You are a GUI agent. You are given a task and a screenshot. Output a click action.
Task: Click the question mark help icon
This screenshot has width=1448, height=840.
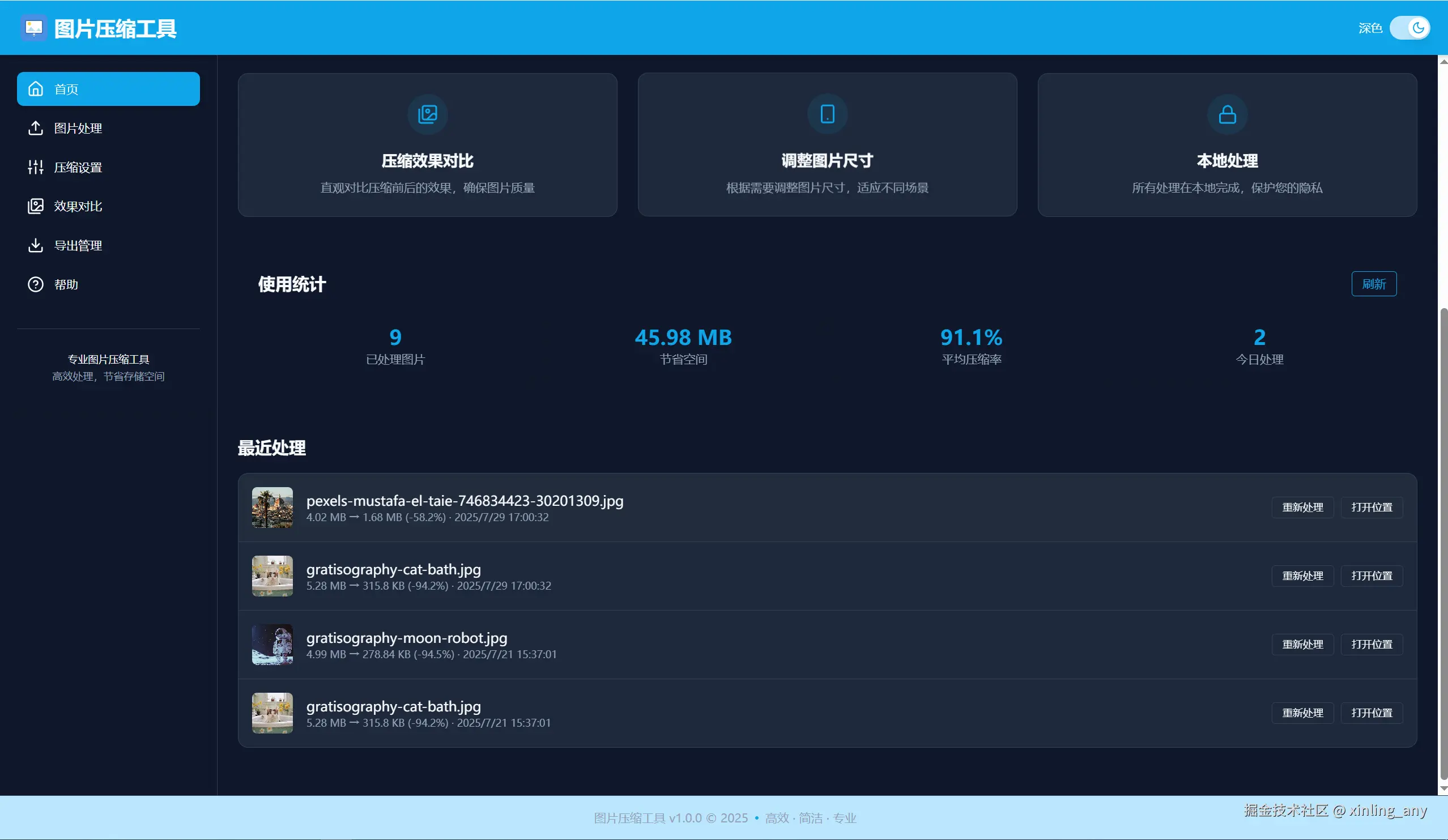coord(36,284)
